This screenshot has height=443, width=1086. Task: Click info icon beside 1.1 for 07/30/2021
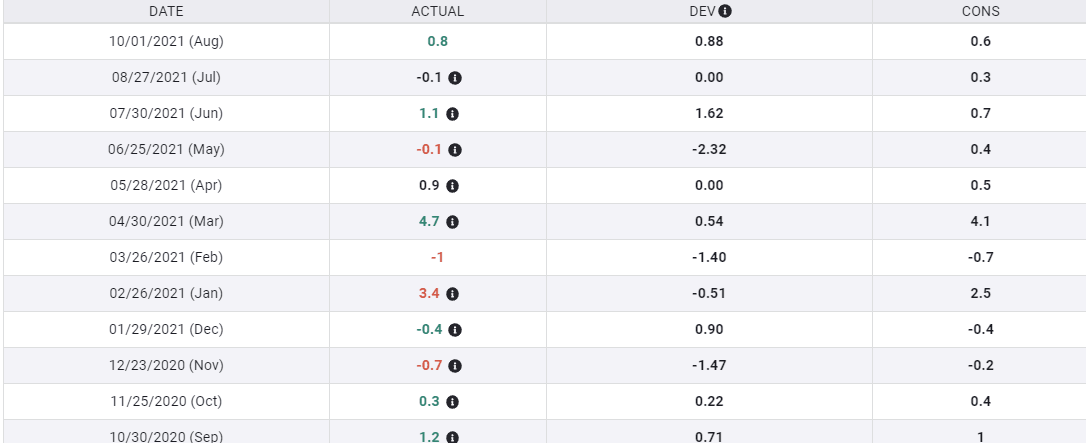(452, 114)
